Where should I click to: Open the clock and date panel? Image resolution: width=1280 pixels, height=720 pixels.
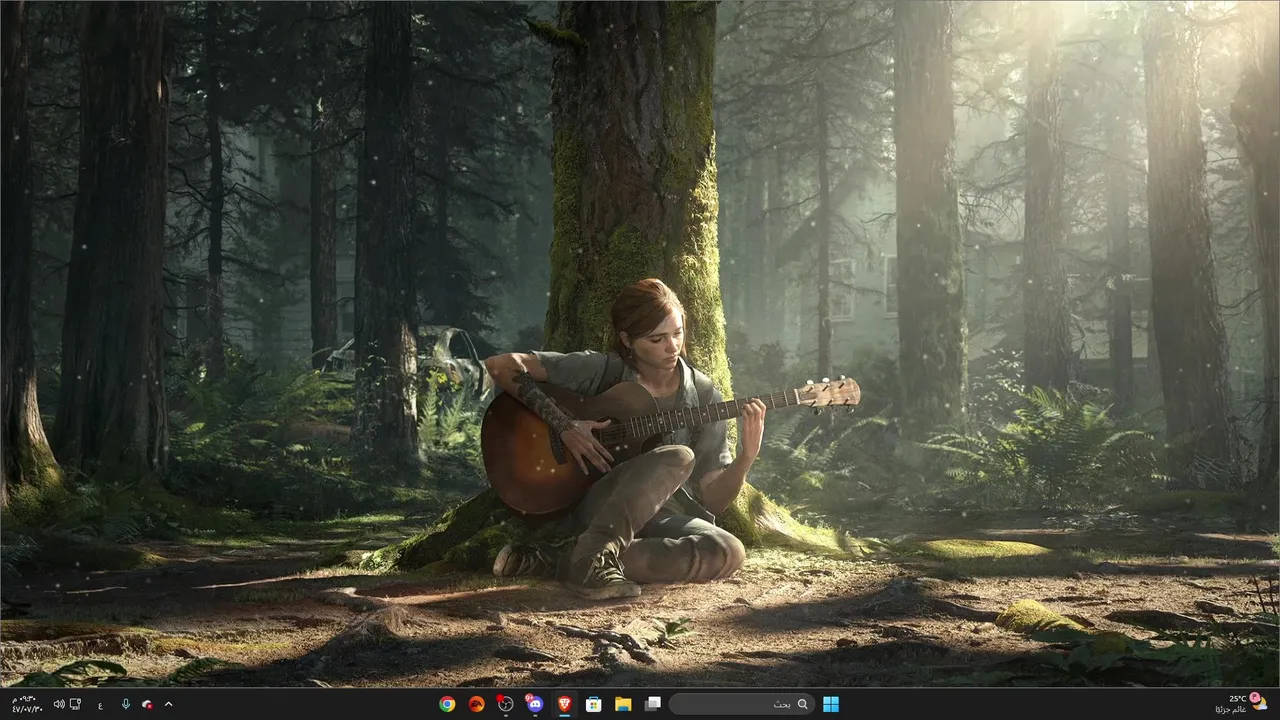click(26, 704)
